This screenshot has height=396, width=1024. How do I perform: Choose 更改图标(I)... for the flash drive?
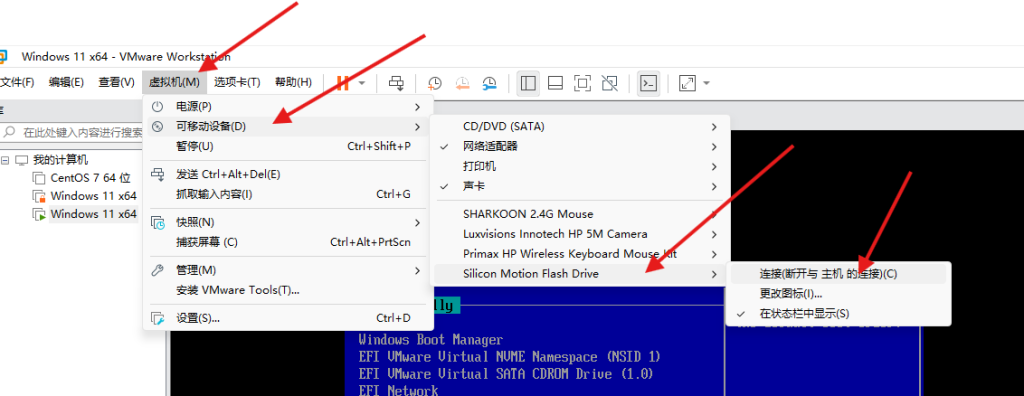(x=839, y=293)
